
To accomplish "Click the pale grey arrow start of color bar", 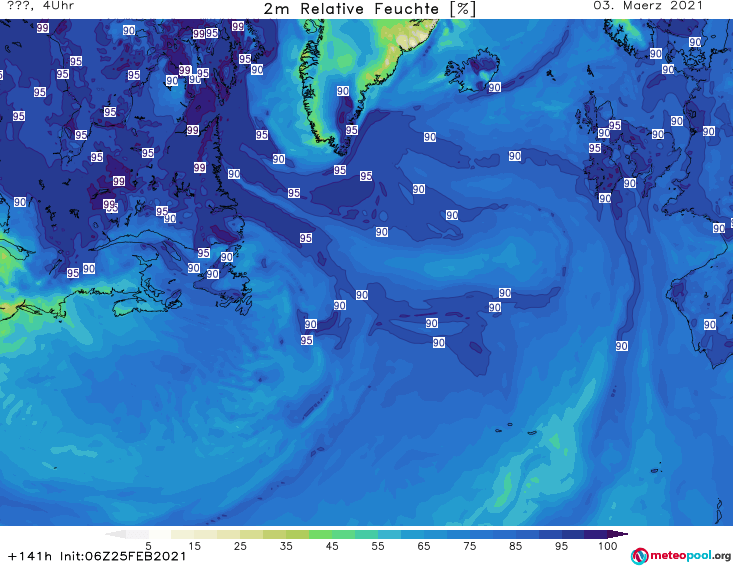I will (115, 534).
